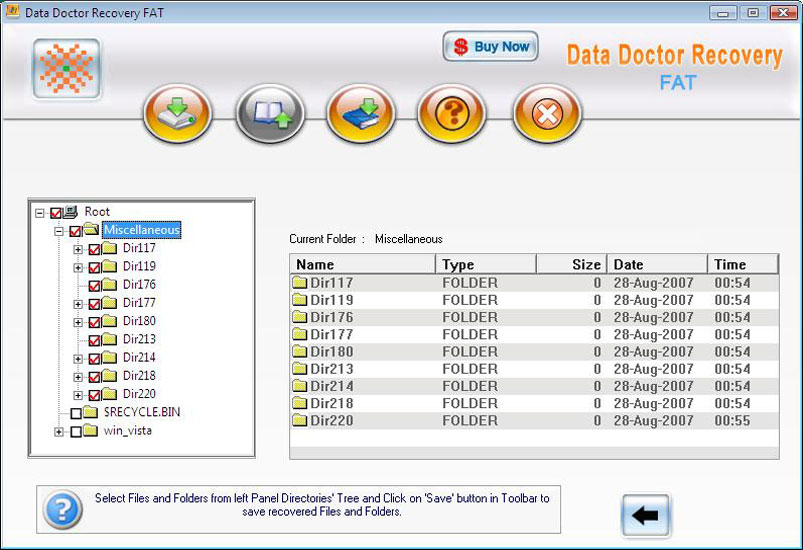
Task: Expand the Dir117 tree node
Action: pyautogui.click(x=78, y=249)
